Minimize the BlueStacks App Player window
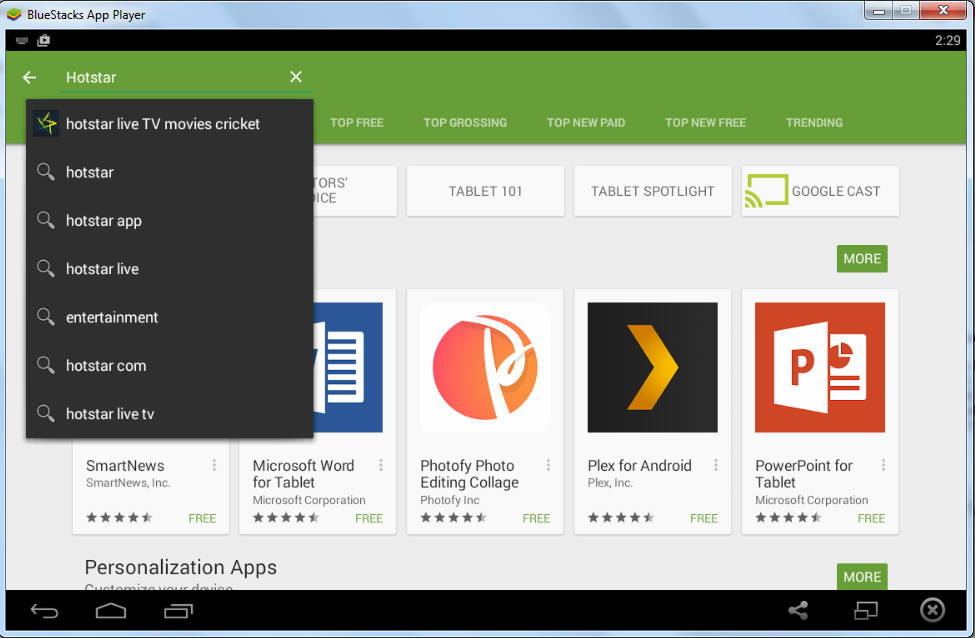The image size is (975, 638). (879, 11)
